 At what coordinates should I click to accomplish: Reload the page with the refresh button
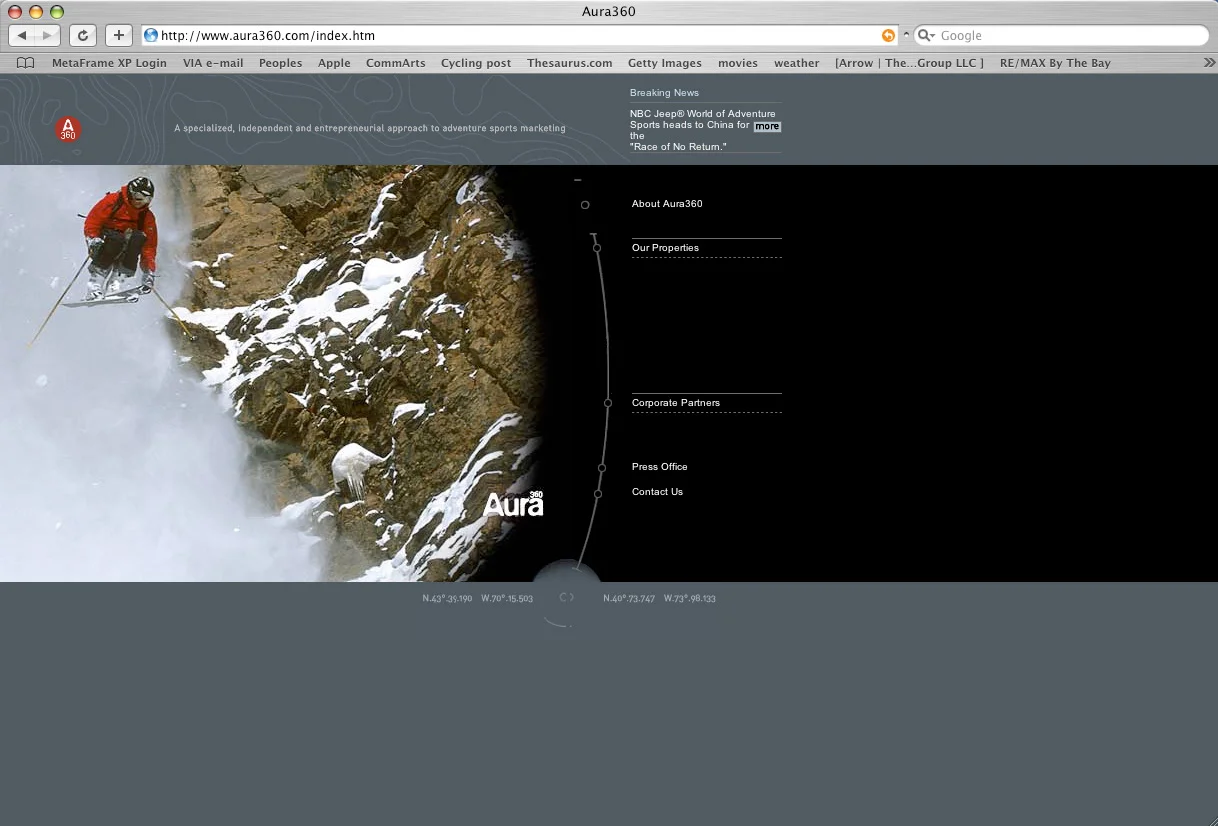click(x=83, y=35)
